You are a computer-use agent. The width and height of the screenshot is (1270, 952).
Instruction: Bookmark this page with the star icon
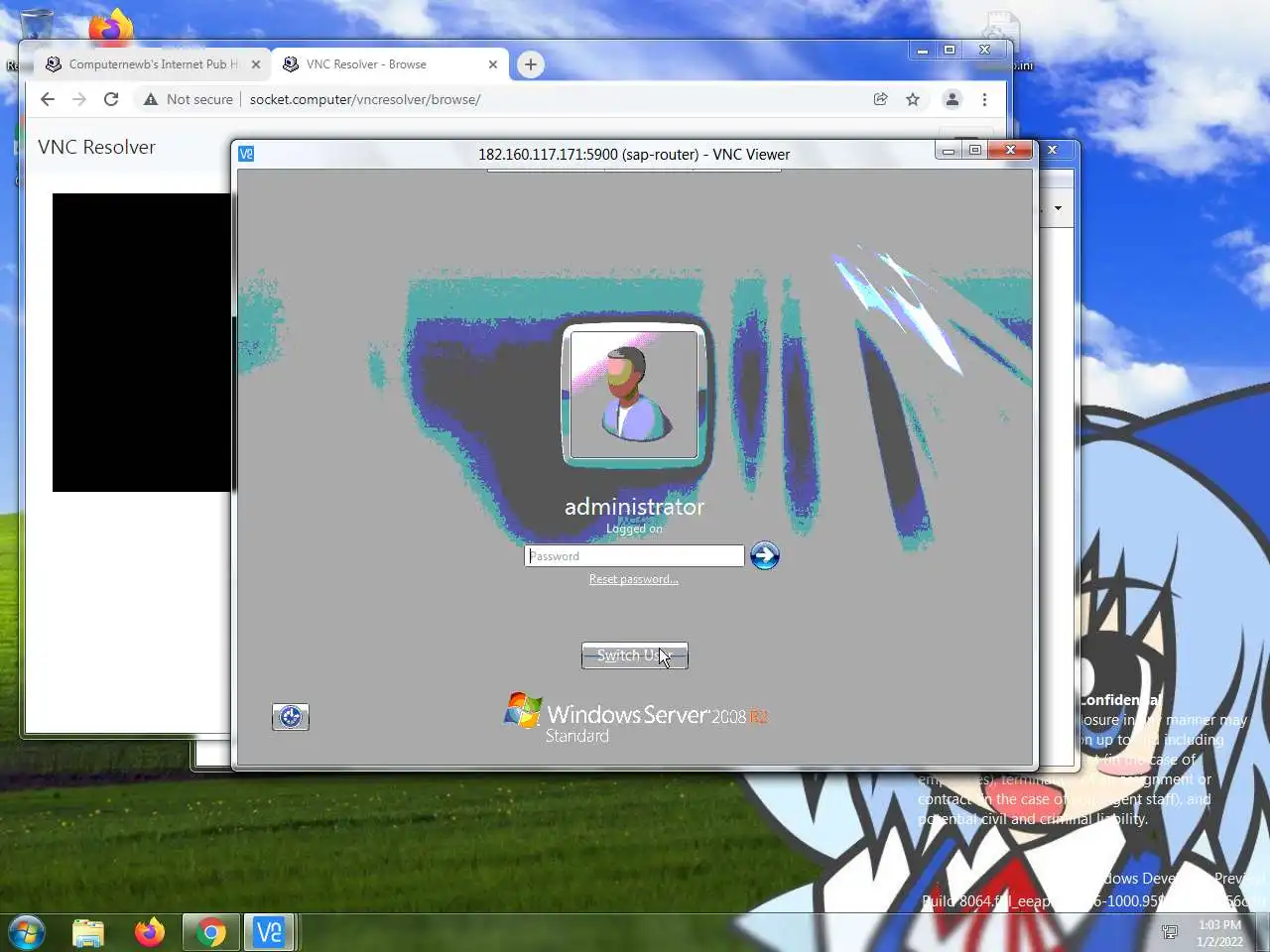click(x=913, y=99)
